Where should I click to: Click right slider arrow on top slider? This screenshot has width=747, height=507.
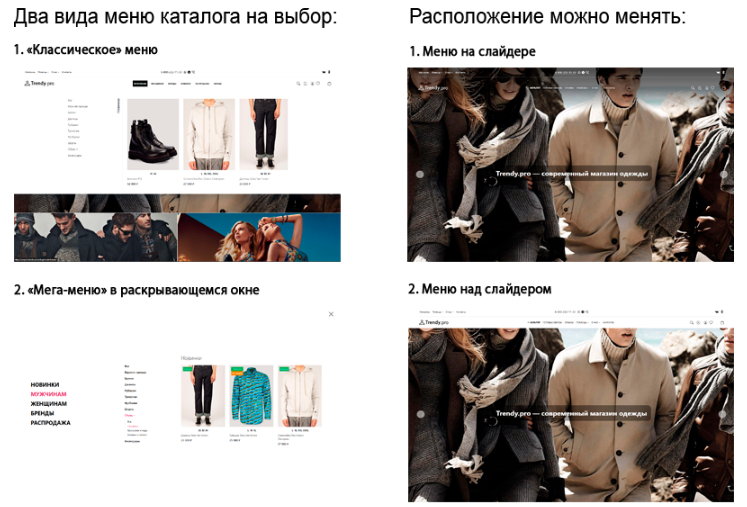point(724,174)
